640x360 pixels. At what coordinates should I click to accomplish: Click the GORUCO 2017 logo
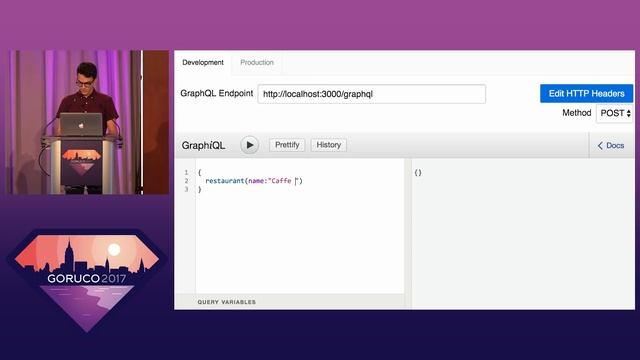(x=87, y=281)
